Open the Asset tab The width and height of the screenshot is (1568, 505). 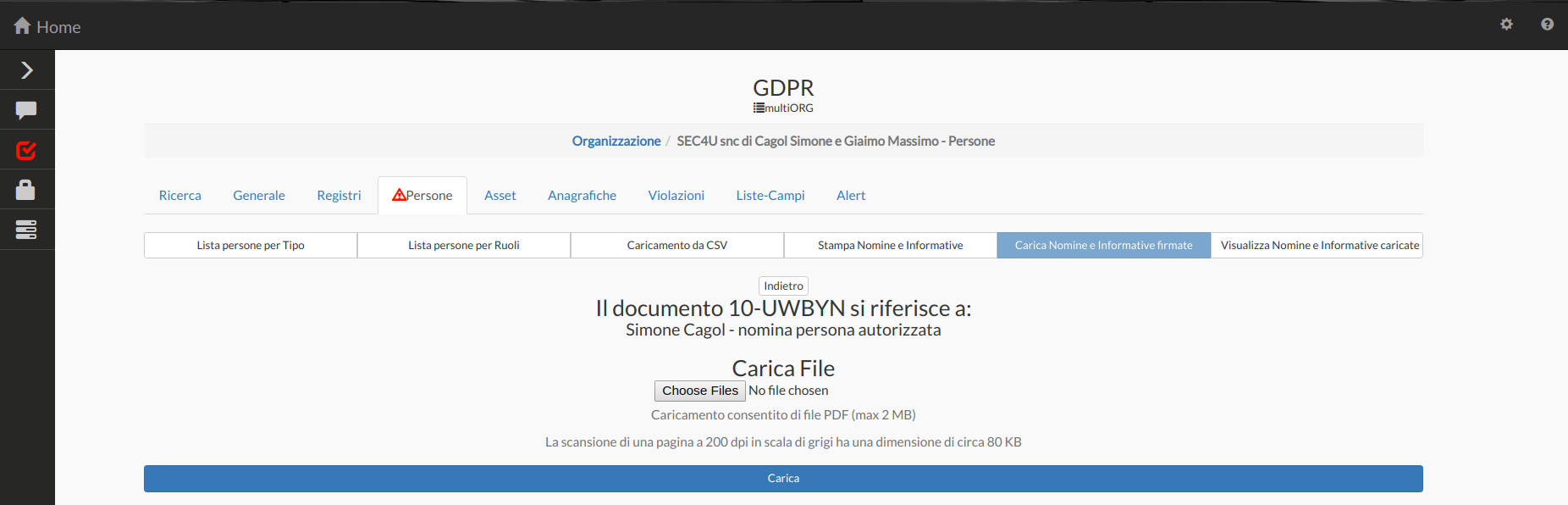tap(500, 195)
